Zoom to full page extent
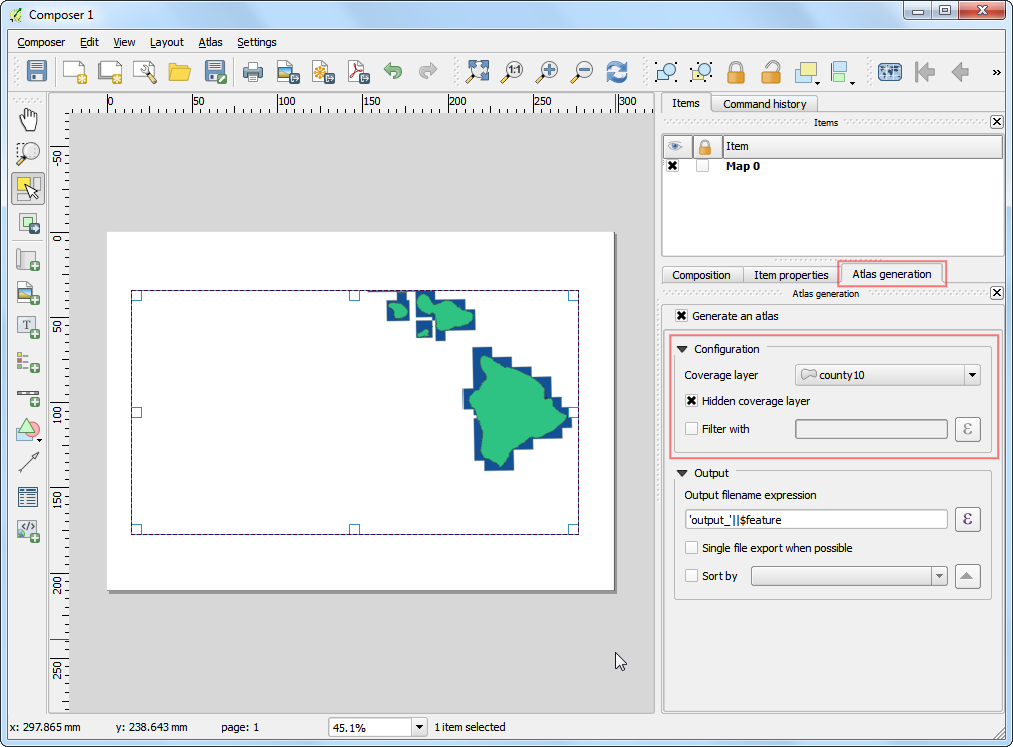 (477, 71)
